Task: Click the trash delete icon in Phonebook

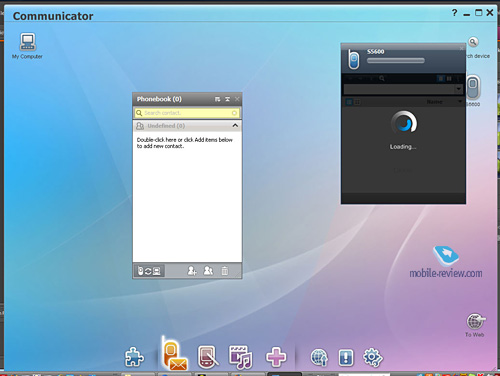Action: point(225,271)
